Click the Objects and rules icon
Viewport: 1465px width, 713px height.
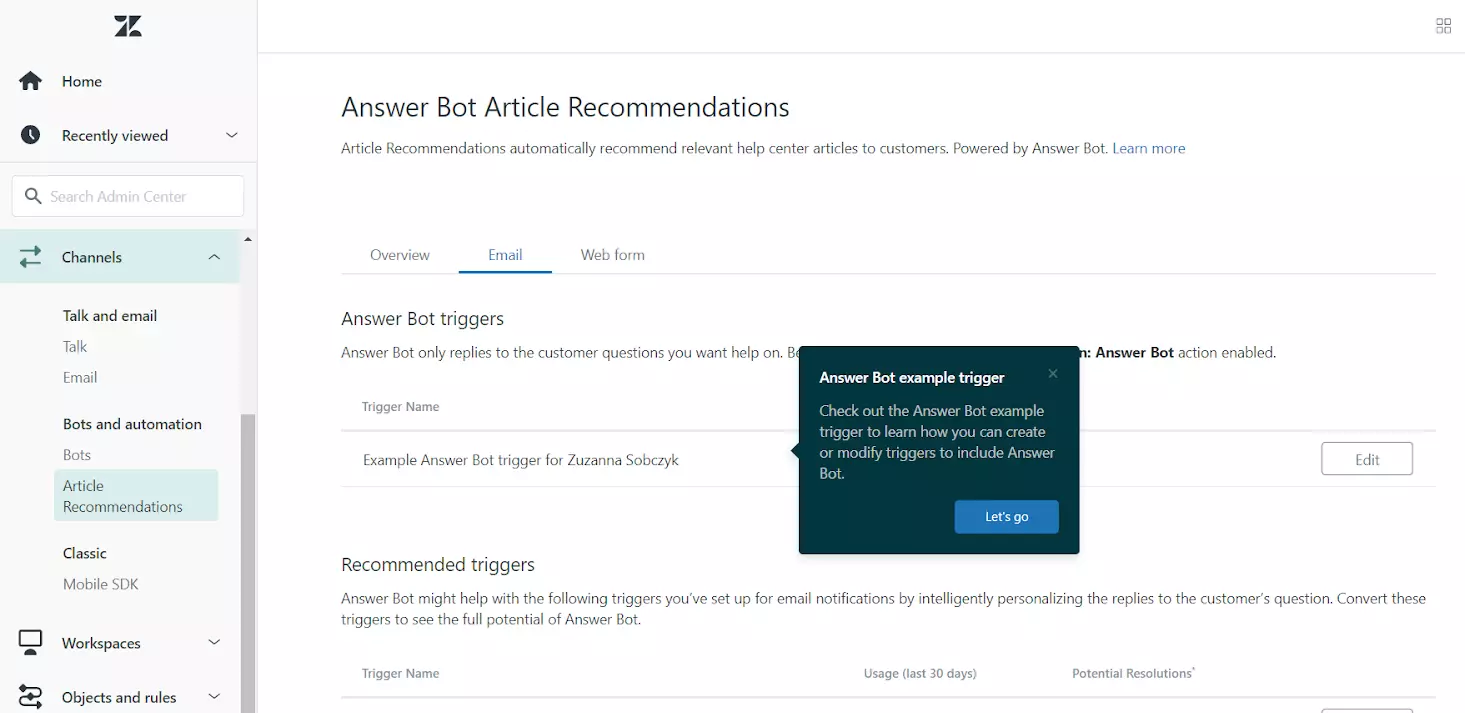click(31, 697)
